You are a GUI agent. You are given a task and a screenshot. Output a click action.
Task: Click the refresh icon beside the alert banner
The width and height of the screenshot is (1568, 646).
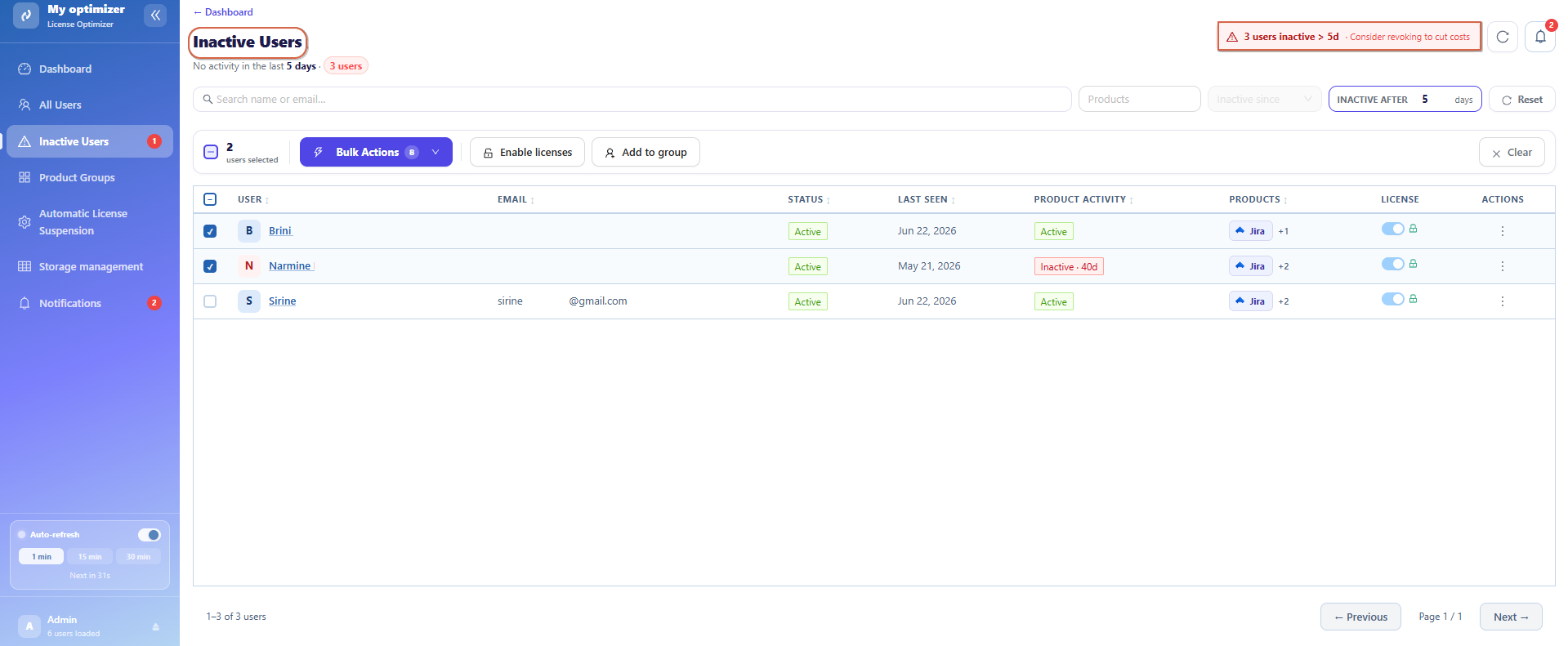[x=1503, y=37]
